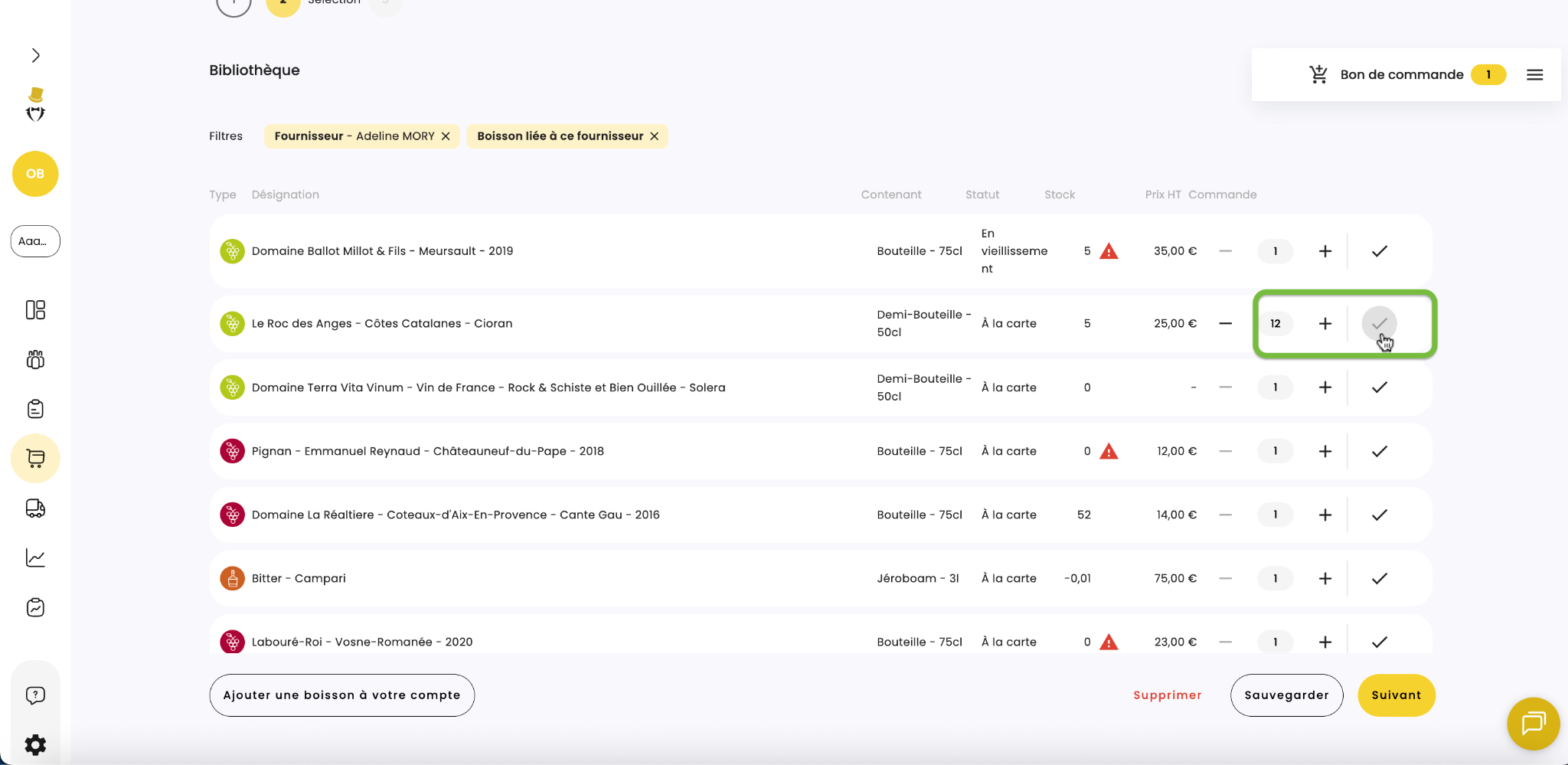The image size is (1568, 765).
Task: Click the stock warning icon for Meursault 2019
Action: (x=1109, y=251)
